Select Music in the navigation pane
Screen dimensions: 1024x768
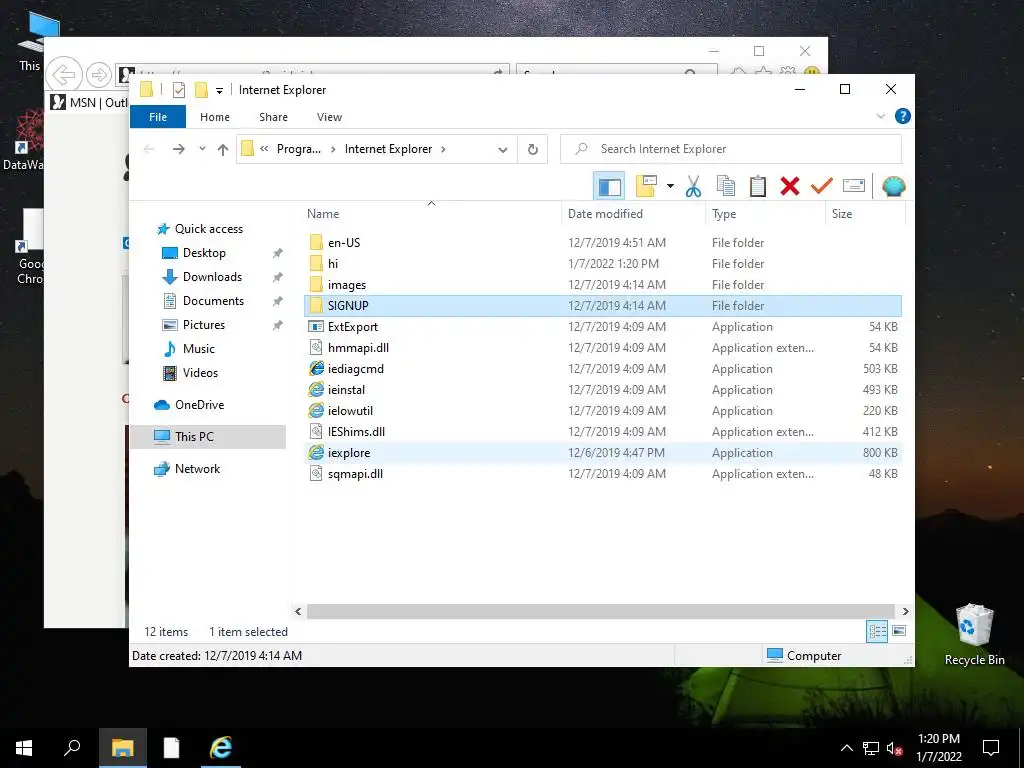point(199,349)
